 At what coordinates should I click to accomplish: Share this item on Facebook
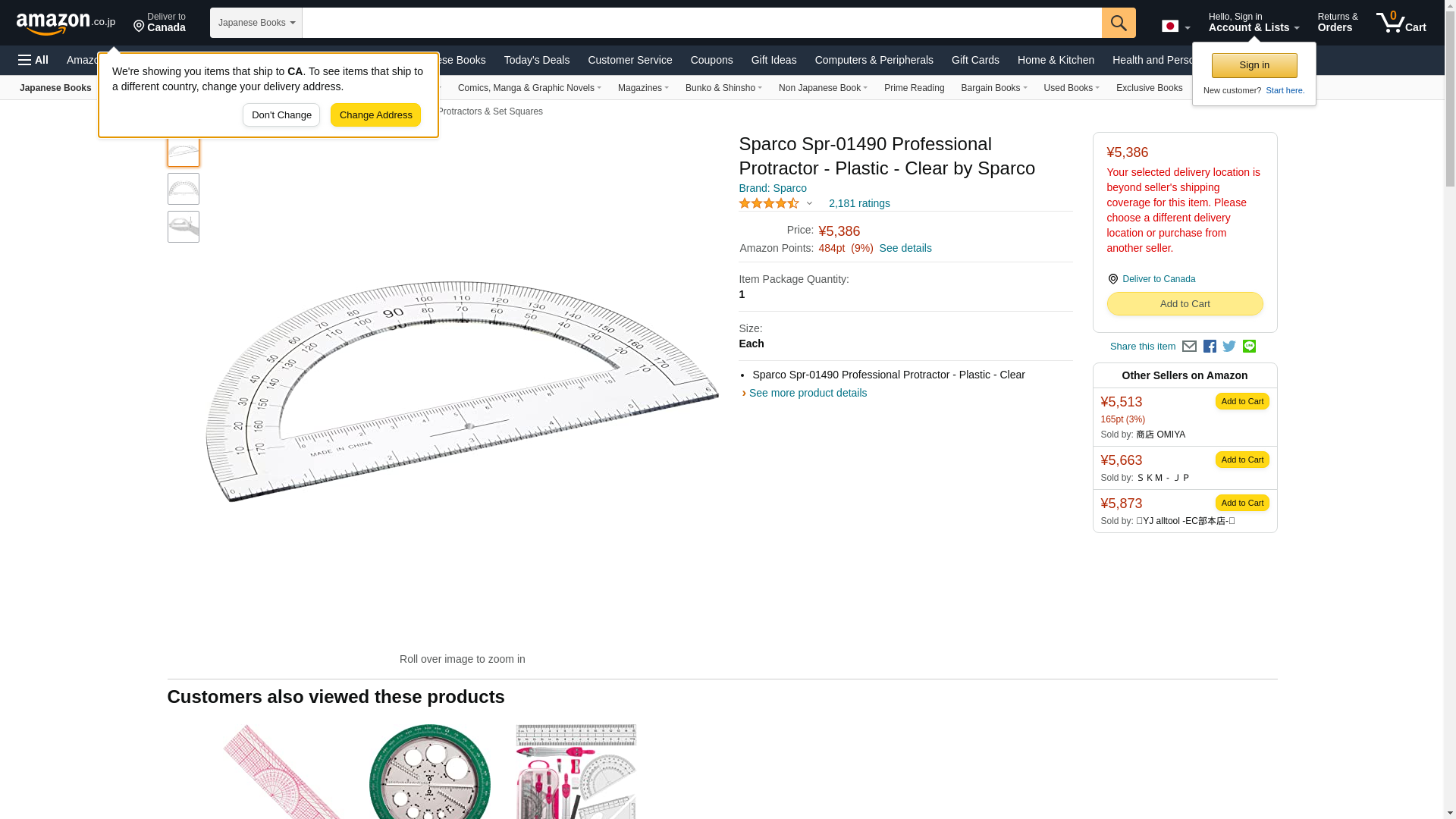pos(1210,347)
